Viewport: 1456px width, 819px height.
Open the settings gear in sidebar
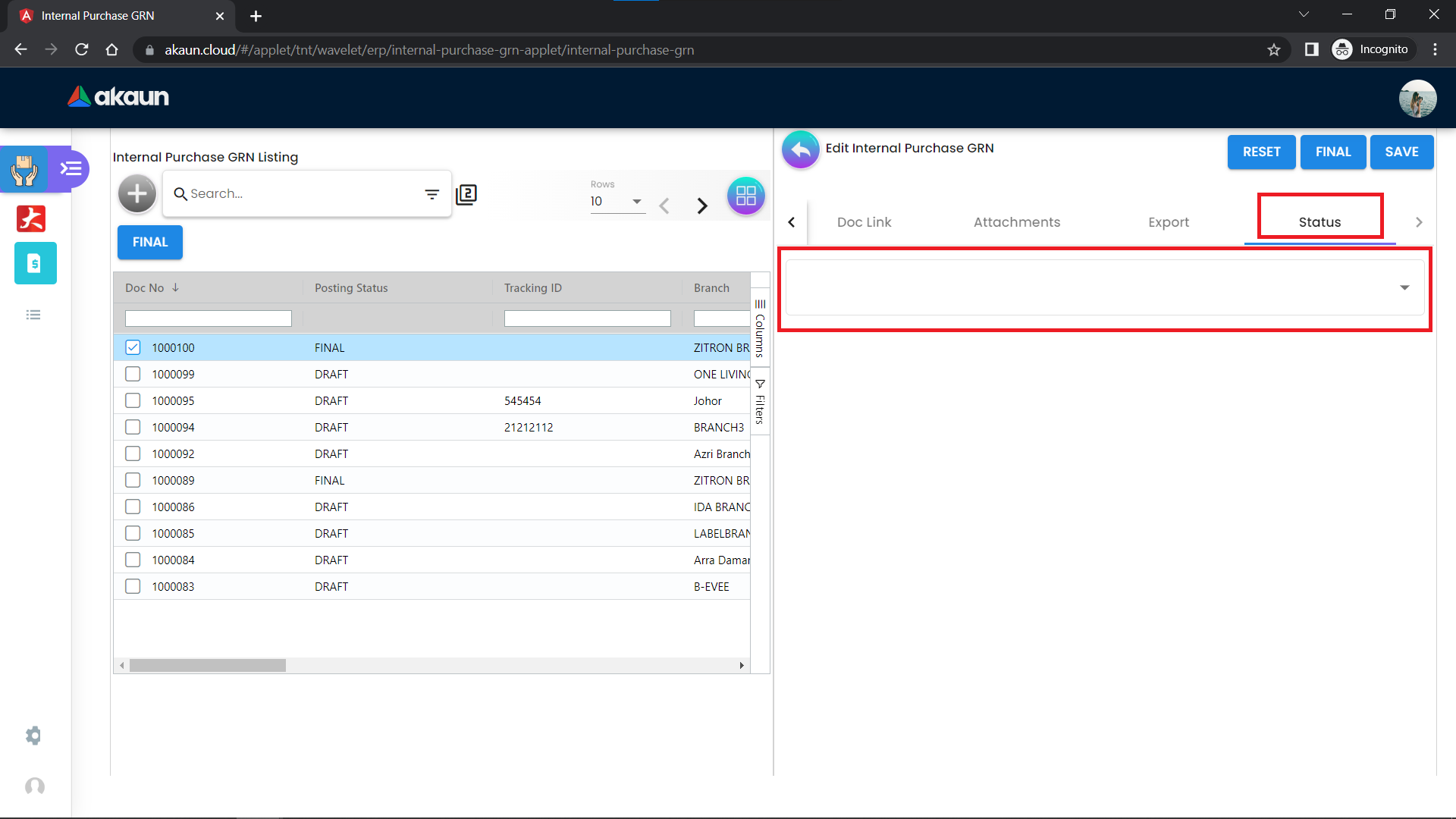tap(33, 736)
